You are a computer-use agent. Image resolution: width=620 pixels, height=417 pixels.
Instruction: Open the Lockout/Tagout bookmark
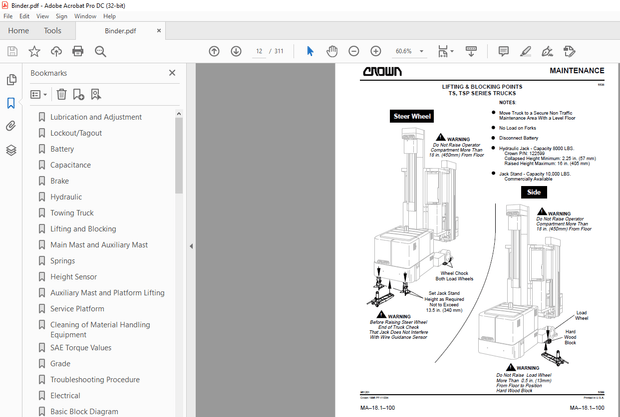(x=76, y=133)
